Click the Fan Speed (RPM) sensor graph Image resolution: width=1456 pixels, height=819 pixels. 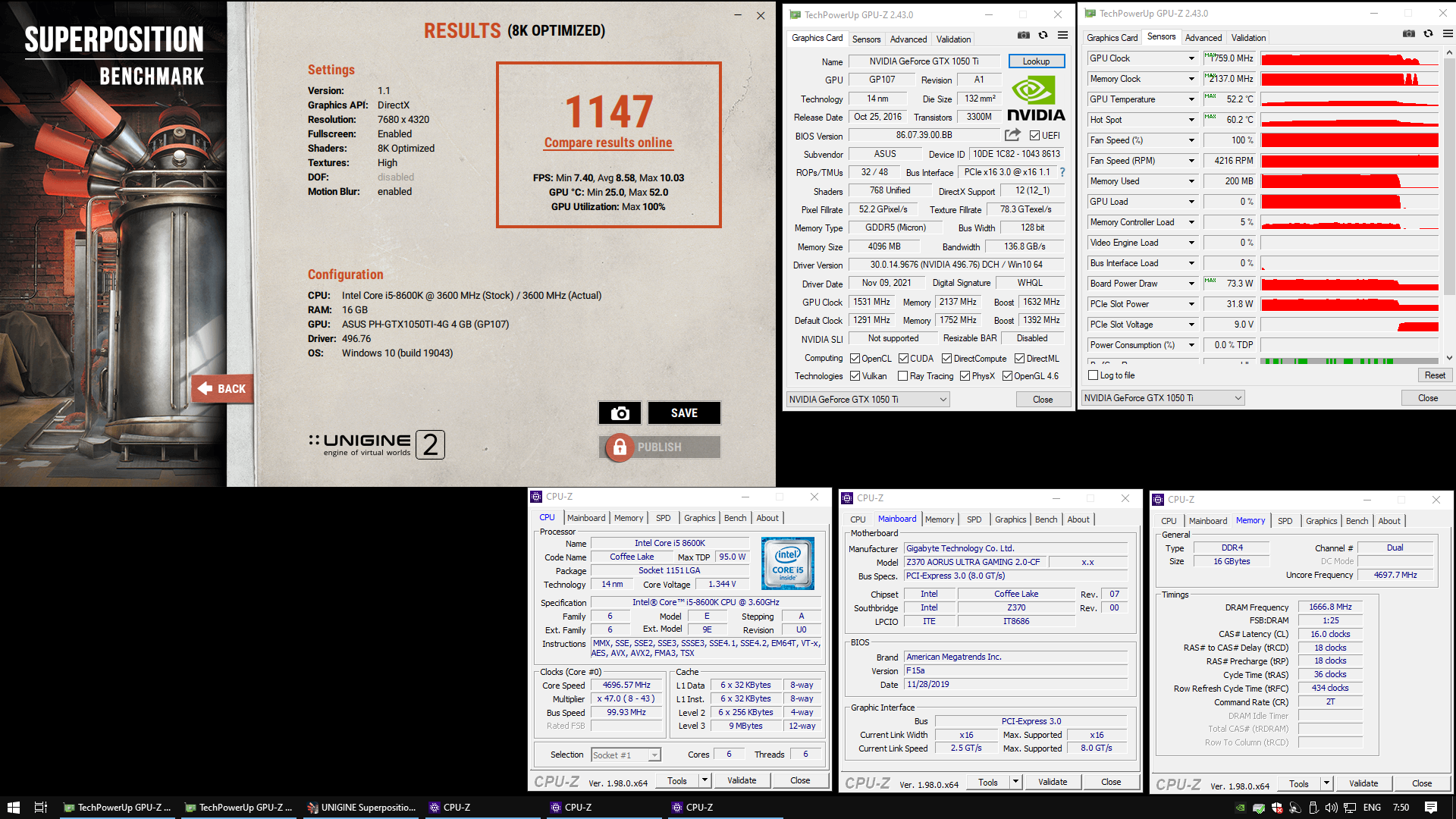click(x=1350, y=161)
